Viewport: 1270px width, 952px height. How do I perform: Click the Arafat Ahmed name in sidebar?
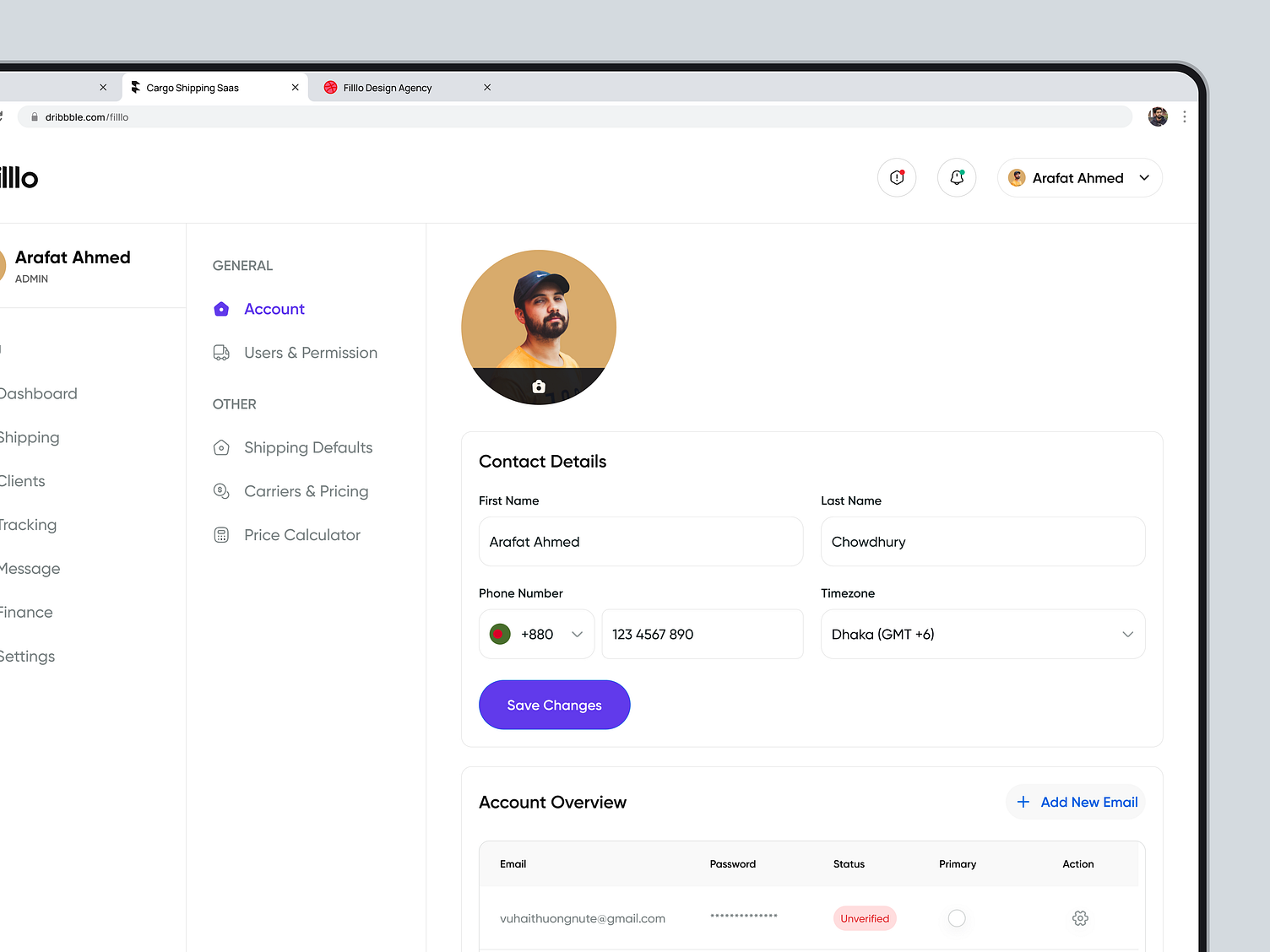[x=73, y=257]
